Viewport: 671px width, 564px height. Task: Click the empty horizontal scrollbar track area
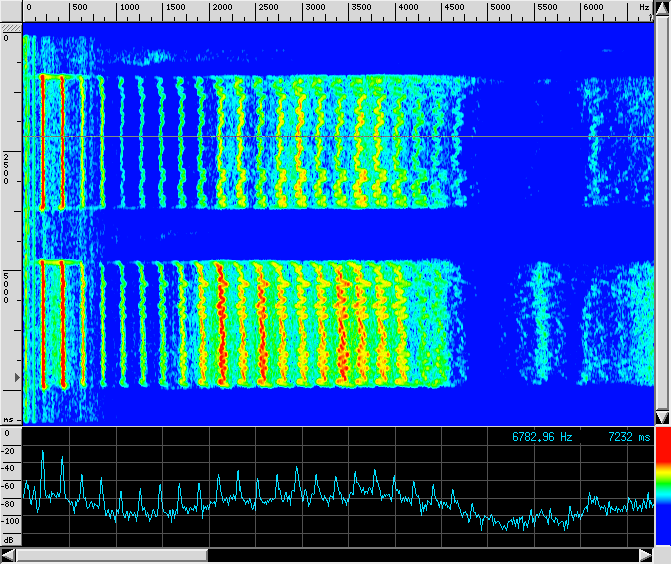420,555
